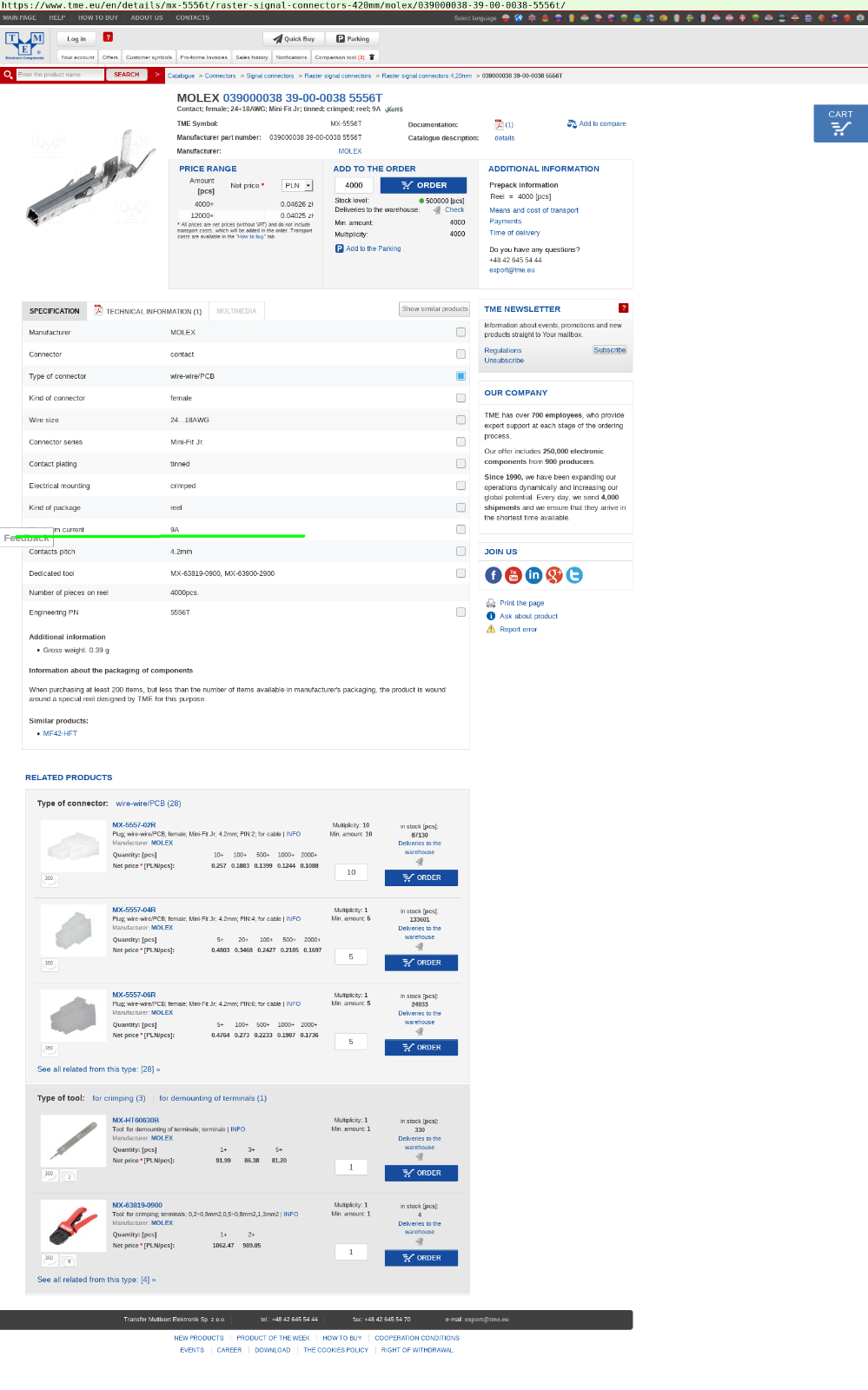Open the Cookies Policy footer link
Screen dimensions: 868x1390
(335, 1350)
